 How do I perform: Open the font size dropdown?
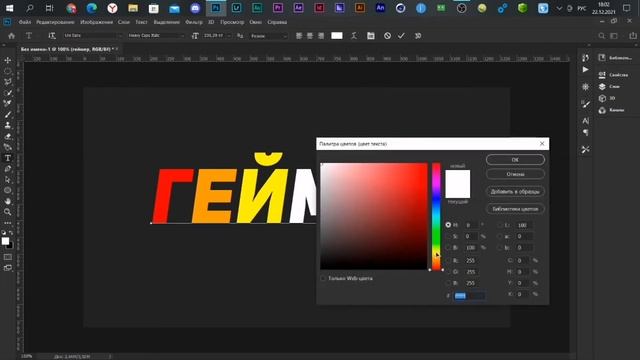tap(217, 36)
